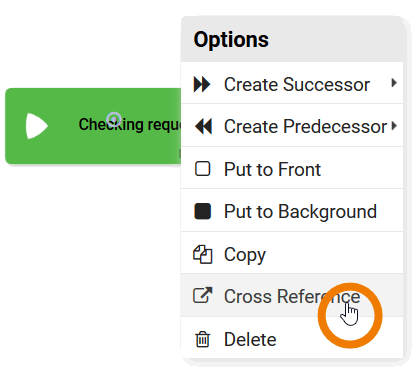418x377 pixels.
Task: Click the Cross Reference external-link icon
Action: point(203,295)
